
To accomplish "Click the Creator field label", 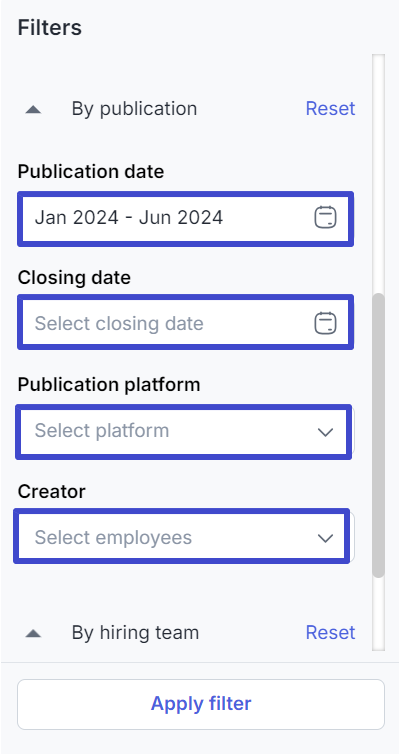I will 51,491.
